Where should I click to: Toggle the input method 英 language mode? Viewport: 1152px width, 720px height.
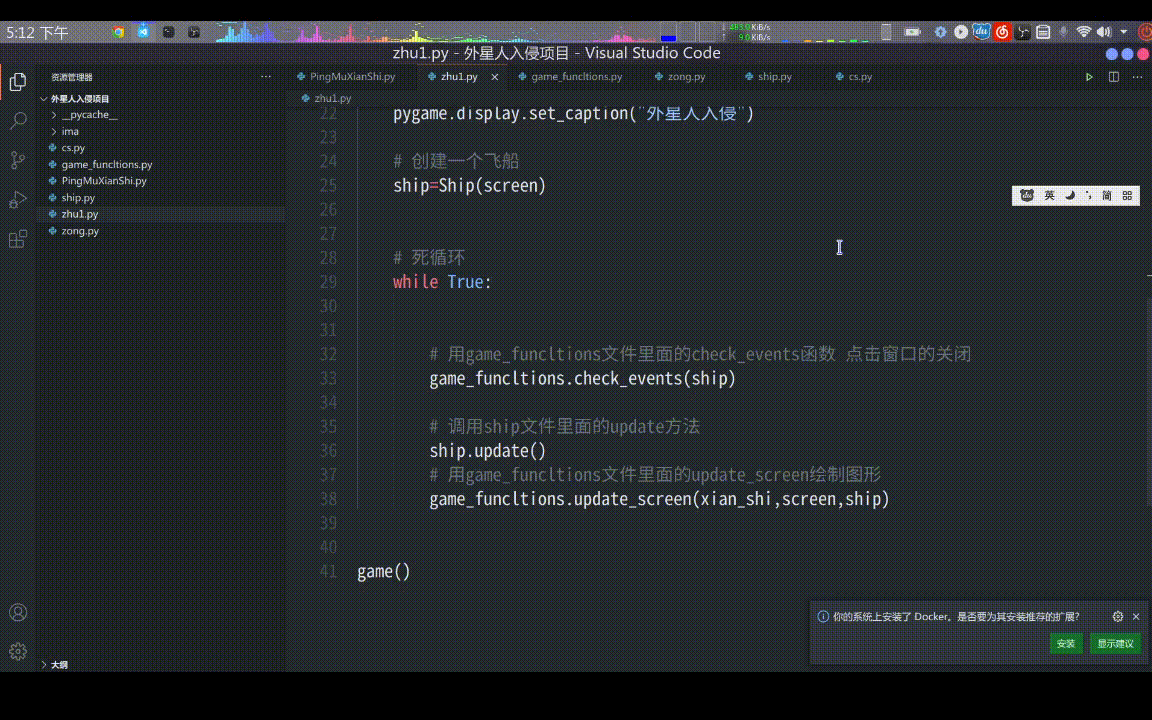point(1049,195)
